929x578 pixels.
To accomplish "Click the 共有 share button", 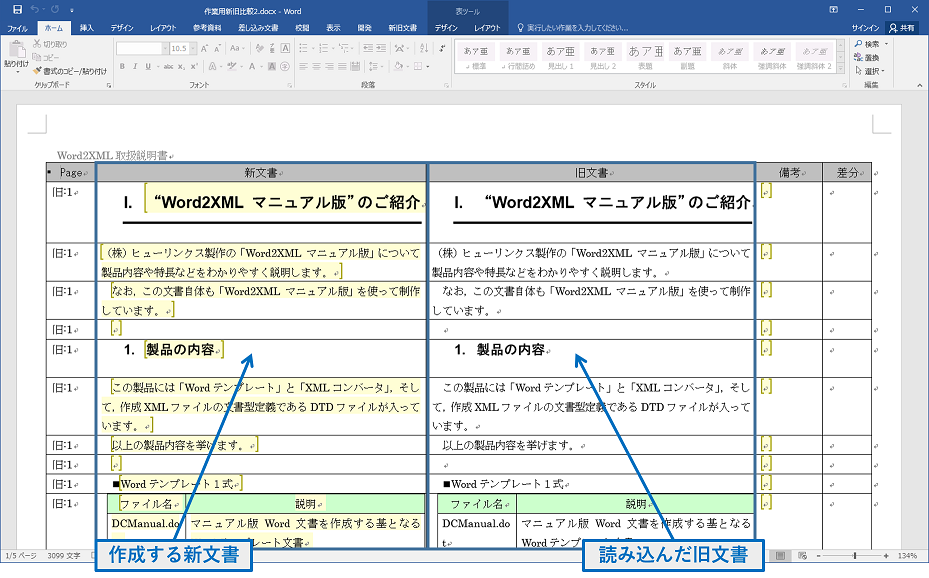I will [x=901, y=28].
